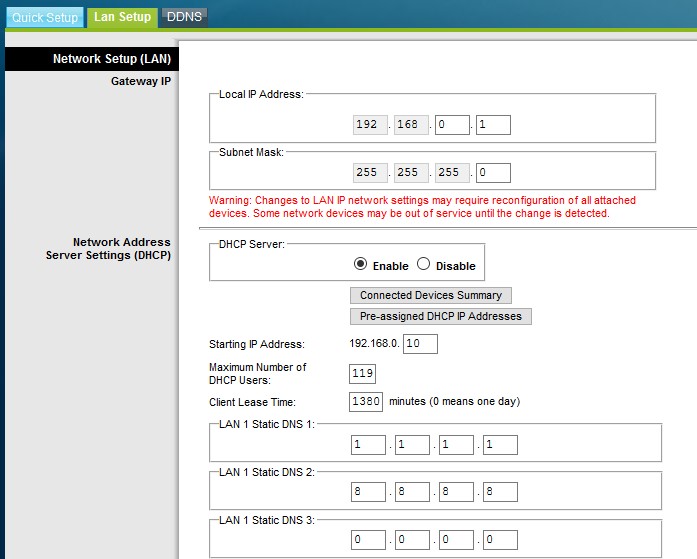Select the DHCP Server Disable radio button
Screen dimensions: 697x559
point(423,264)
